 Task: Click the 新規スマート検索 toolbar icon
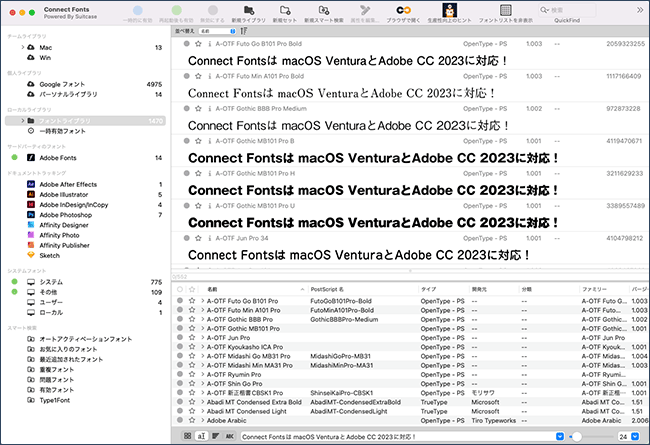[x=324, y=10]
